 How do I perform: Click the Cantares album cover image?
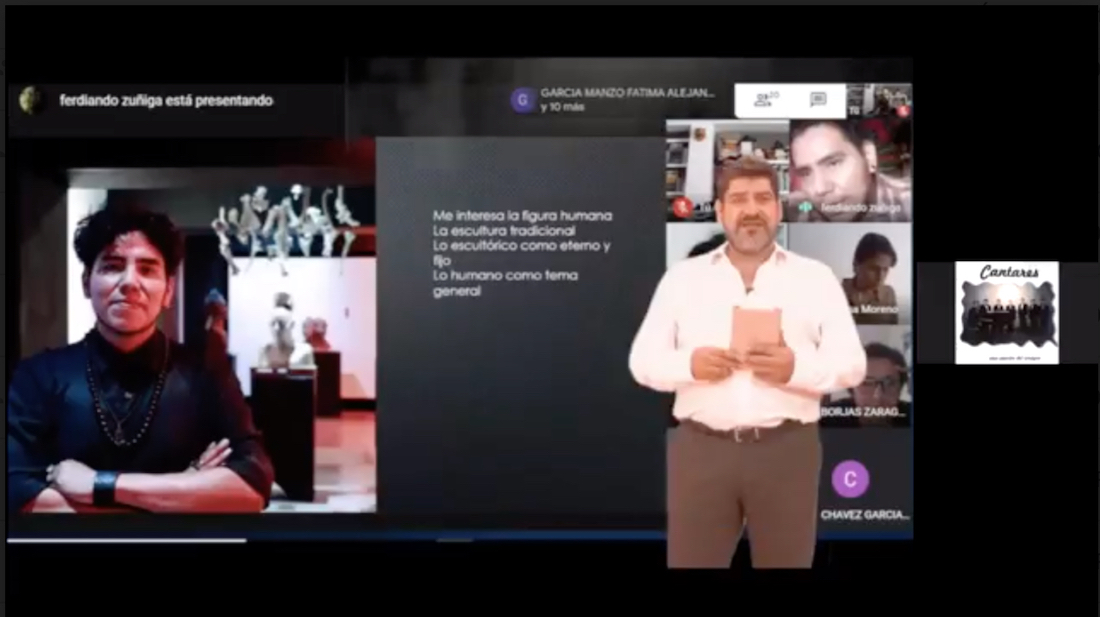(1007, 313)
